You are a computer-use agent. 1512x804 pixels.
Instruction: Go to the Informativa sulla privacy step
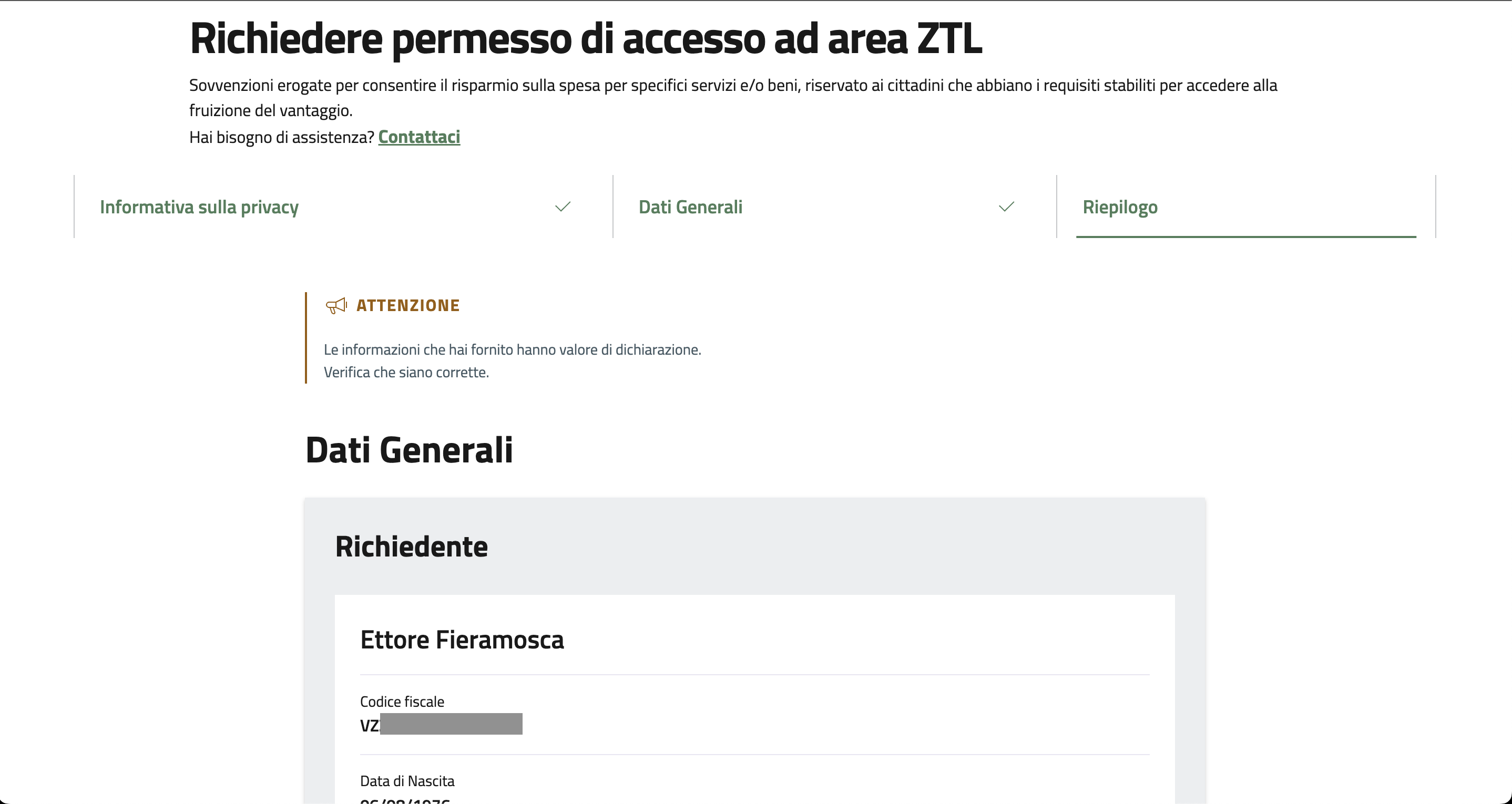[199, 207]
